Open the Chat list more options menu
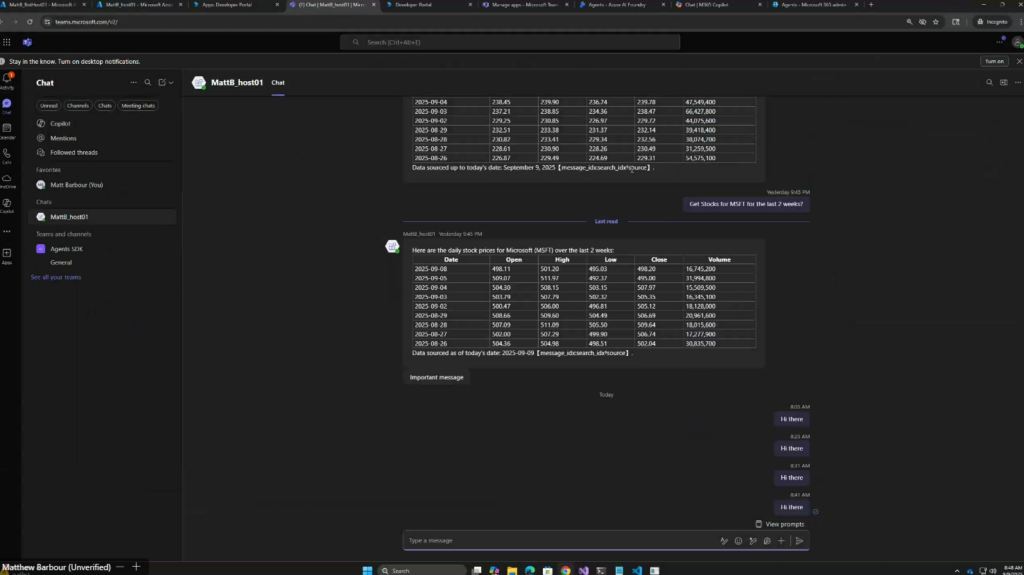Screen dimensions: 1024x575 click(133, 83)
